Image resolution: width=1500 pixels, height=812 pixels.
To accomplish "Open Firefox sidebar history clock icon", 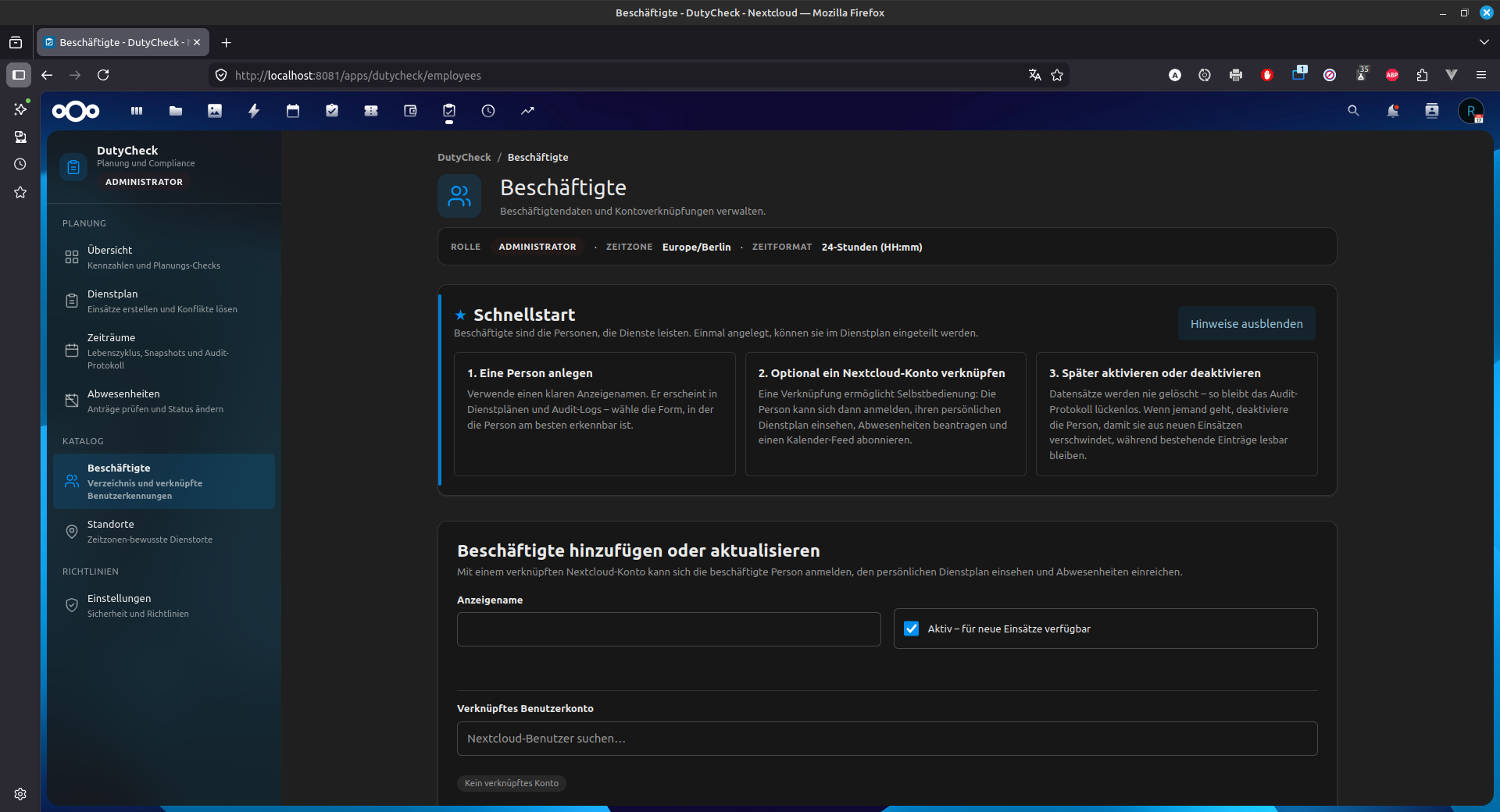I will click(x=20, y=164).
